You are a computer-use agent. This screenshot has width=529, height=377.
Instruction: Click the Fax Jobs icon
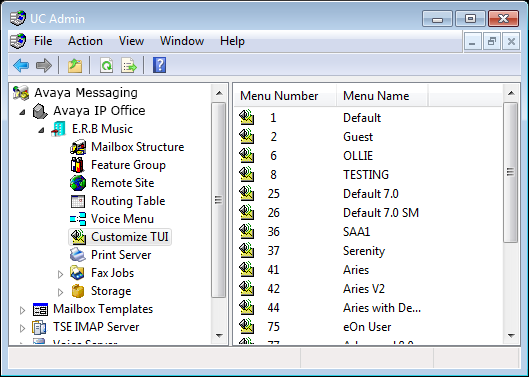point(77,273)
